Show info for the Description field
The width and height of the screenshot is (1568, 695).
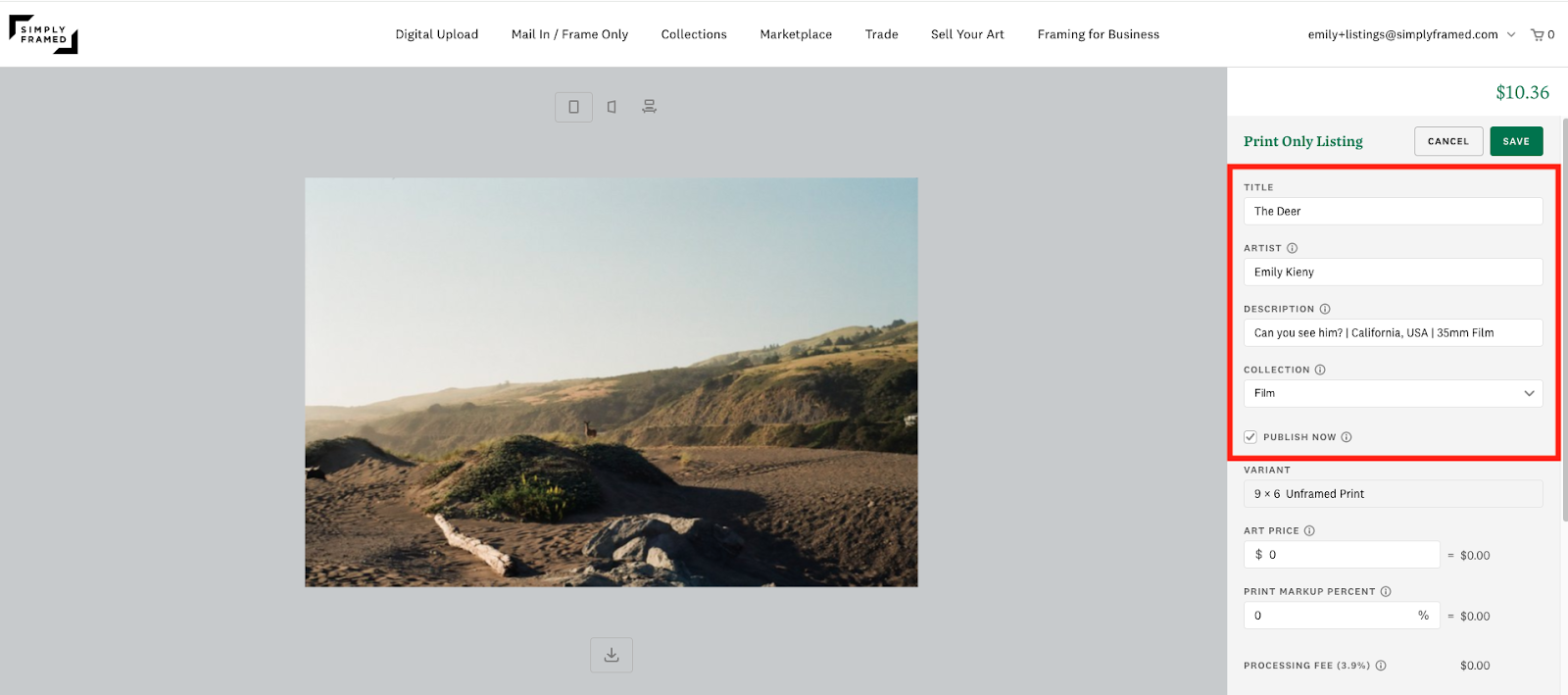click(x=1325, y=309)
